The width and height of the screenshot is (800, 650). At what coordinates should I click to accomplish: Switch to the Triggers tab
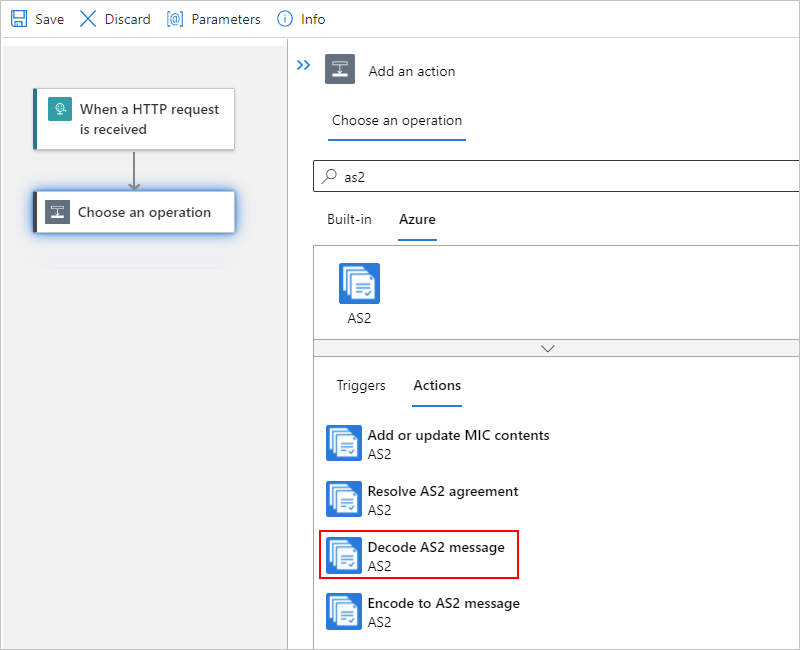tap(360, 385)
